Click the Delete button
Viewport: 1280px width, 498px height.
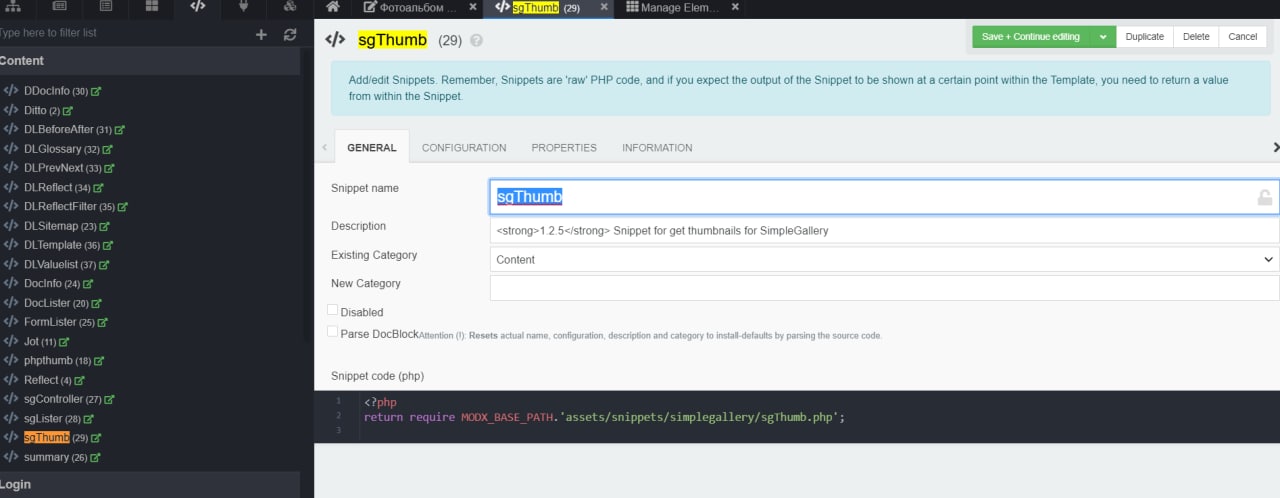[x=1196, y=37]
